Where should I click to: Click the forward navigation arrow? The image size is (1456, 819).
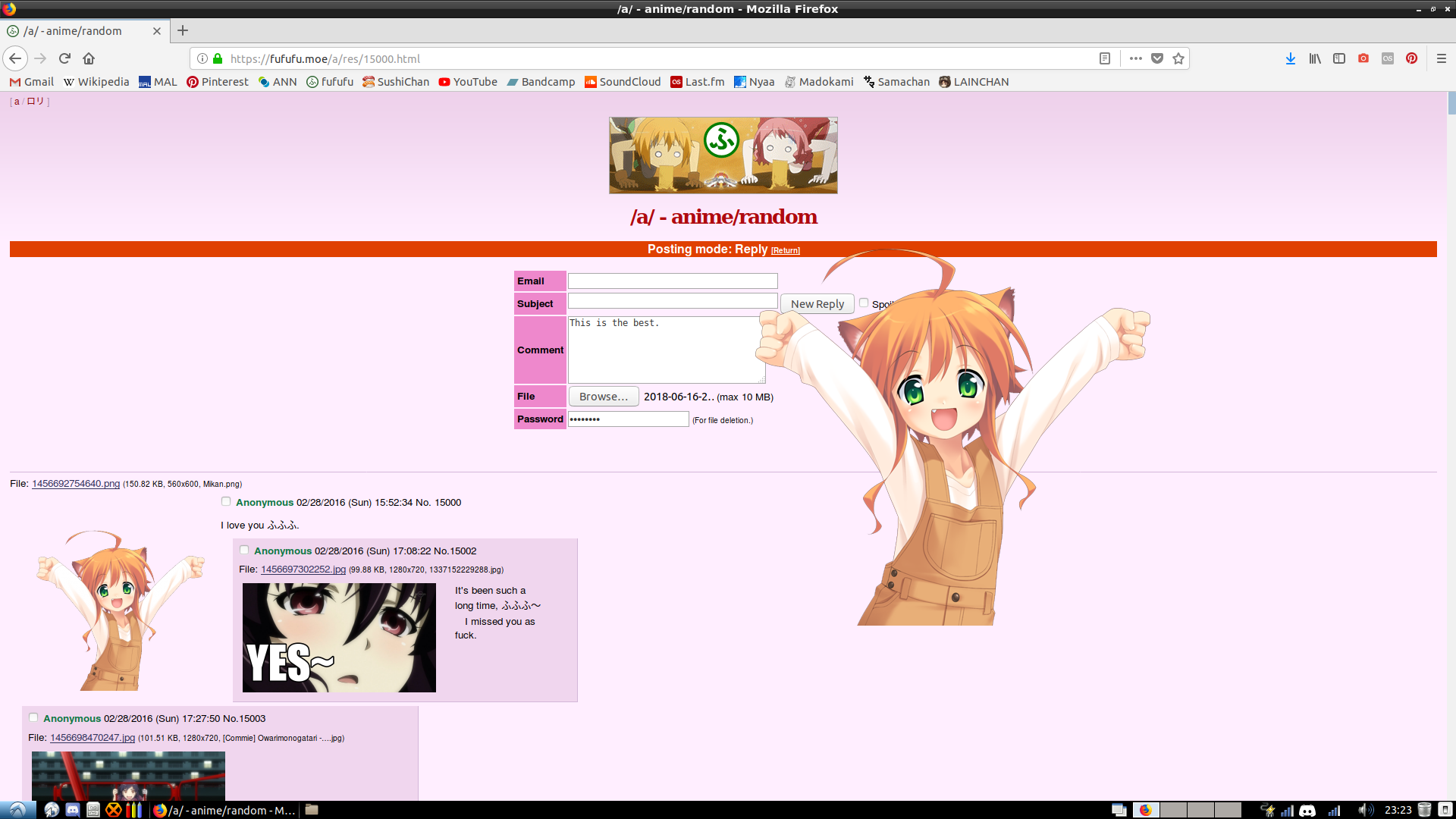click(x=40, y=58)
